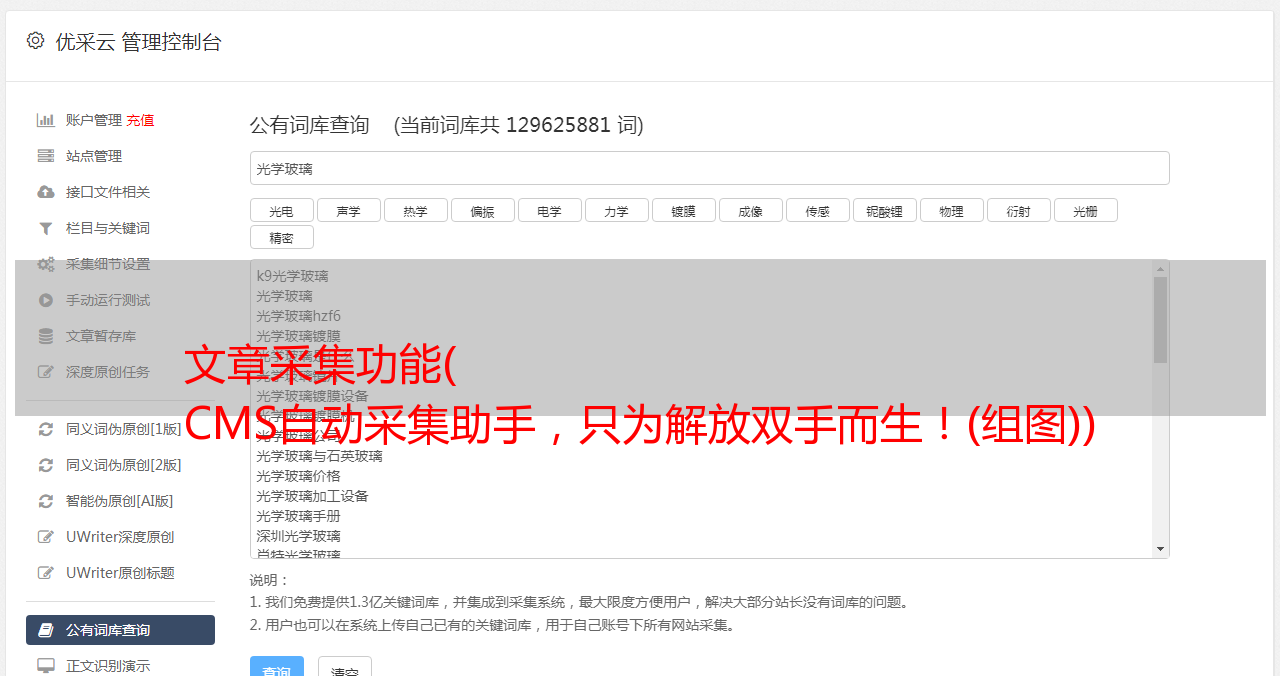Click the play icon for 手动运行测试
This screenshot has height=676, width=1280.
pyautogui.click(x=45, y=300)
